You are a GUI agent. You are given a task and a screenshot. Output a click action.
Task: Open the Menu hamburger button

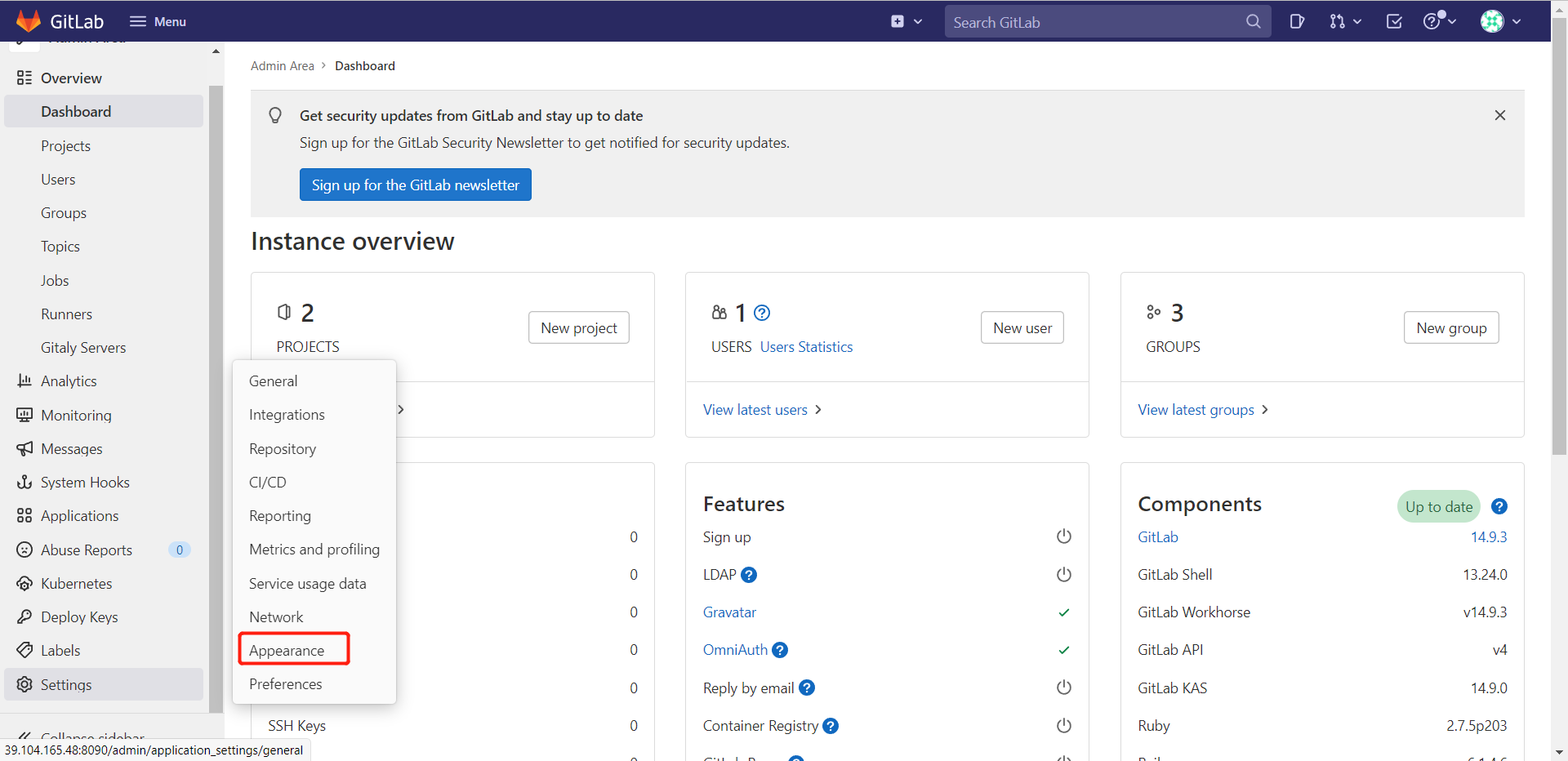pyautogui.click(x=158, y=21)
